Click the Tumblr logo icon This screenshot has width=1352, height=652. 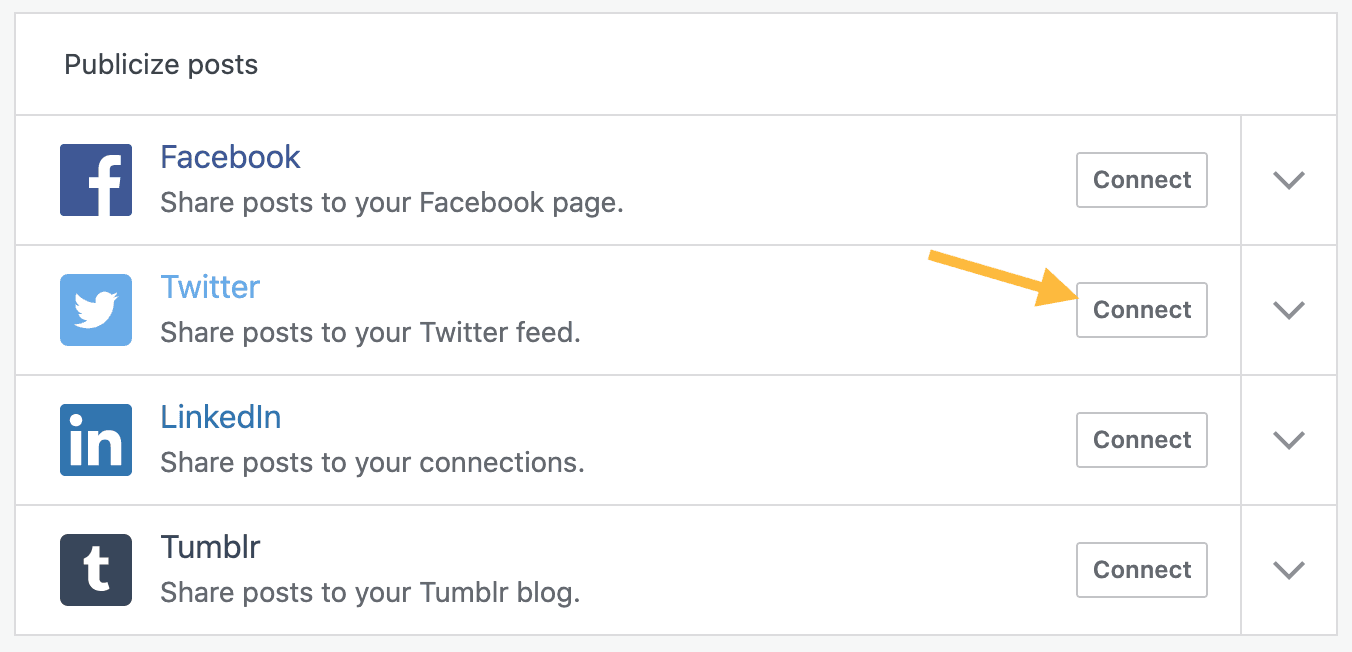[96, 570]
